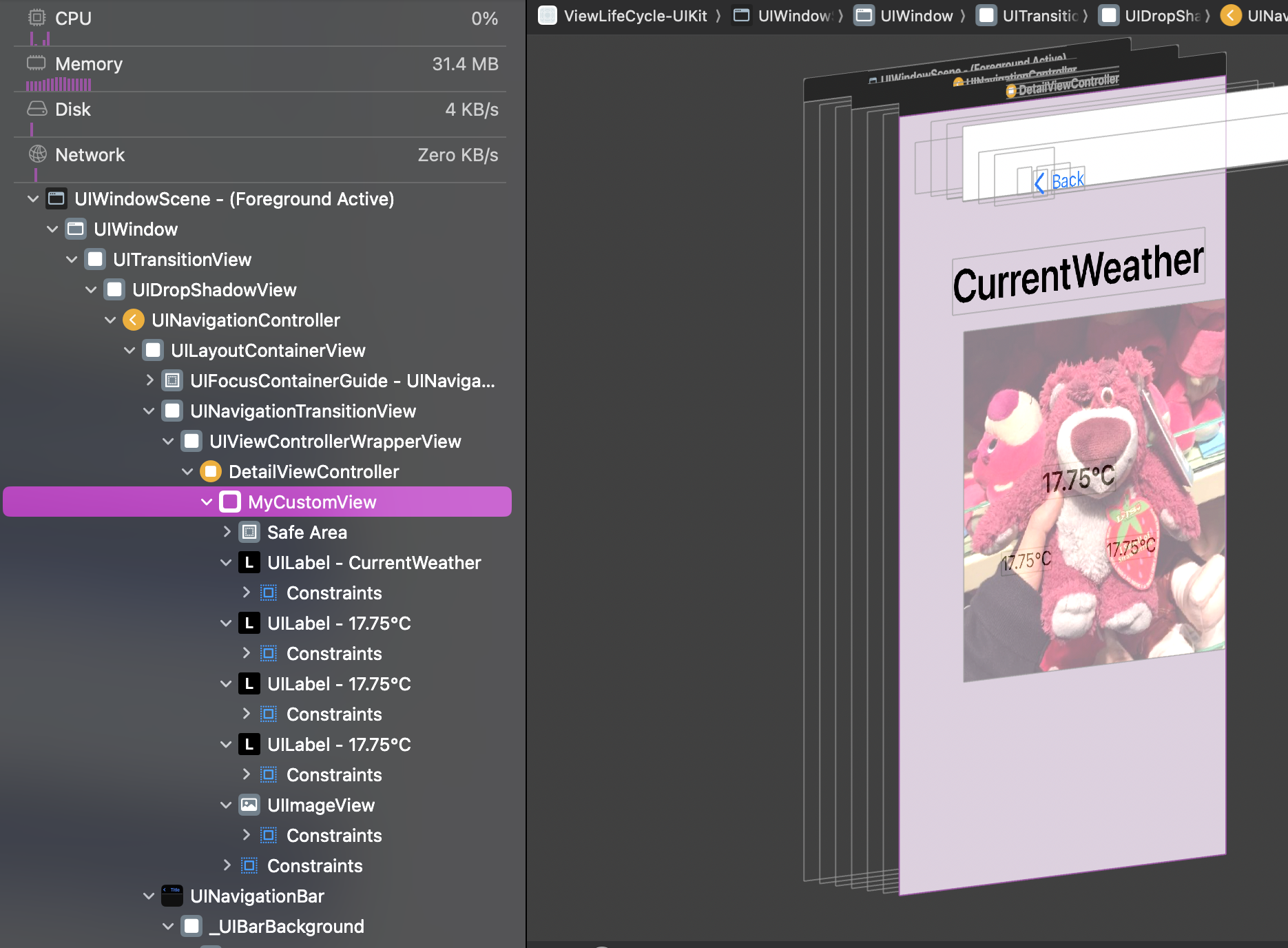The image size is (1288, 948).
Task: Click the MyCustomView row icon
Action: [x=230, y=502]
